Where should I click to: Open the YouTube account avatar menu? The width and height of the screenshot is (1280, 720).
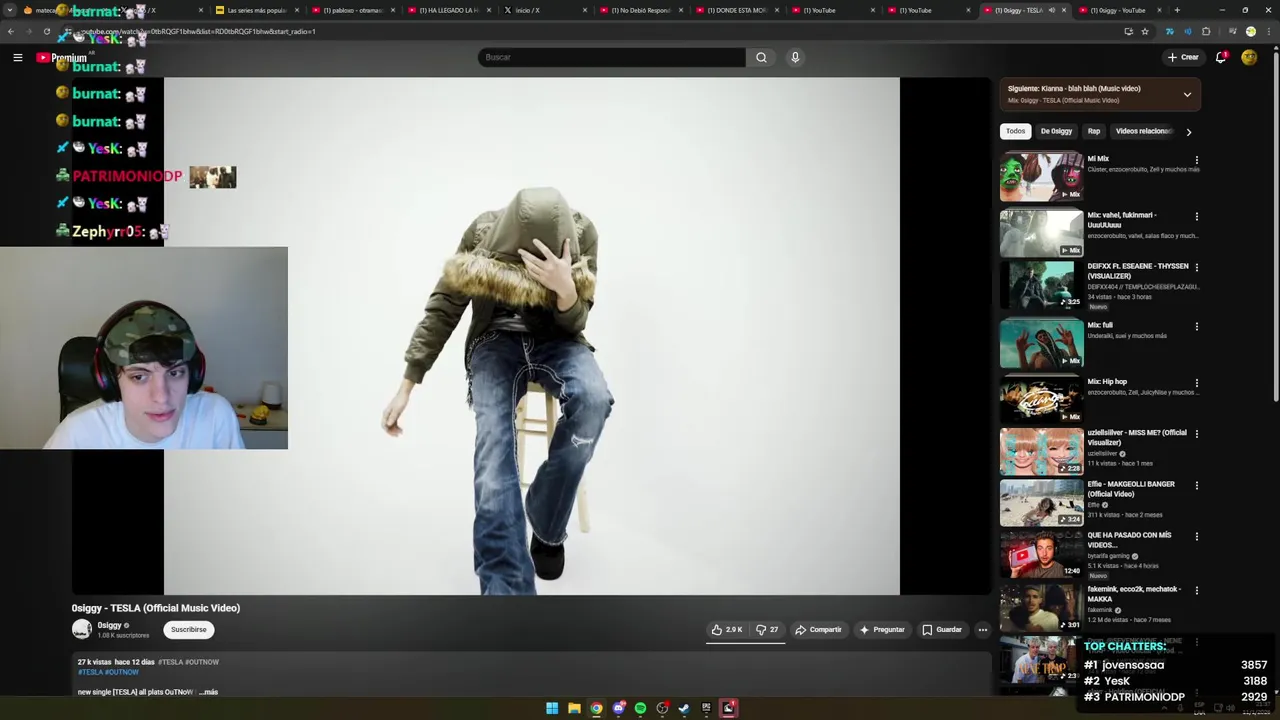(1249, 57)
